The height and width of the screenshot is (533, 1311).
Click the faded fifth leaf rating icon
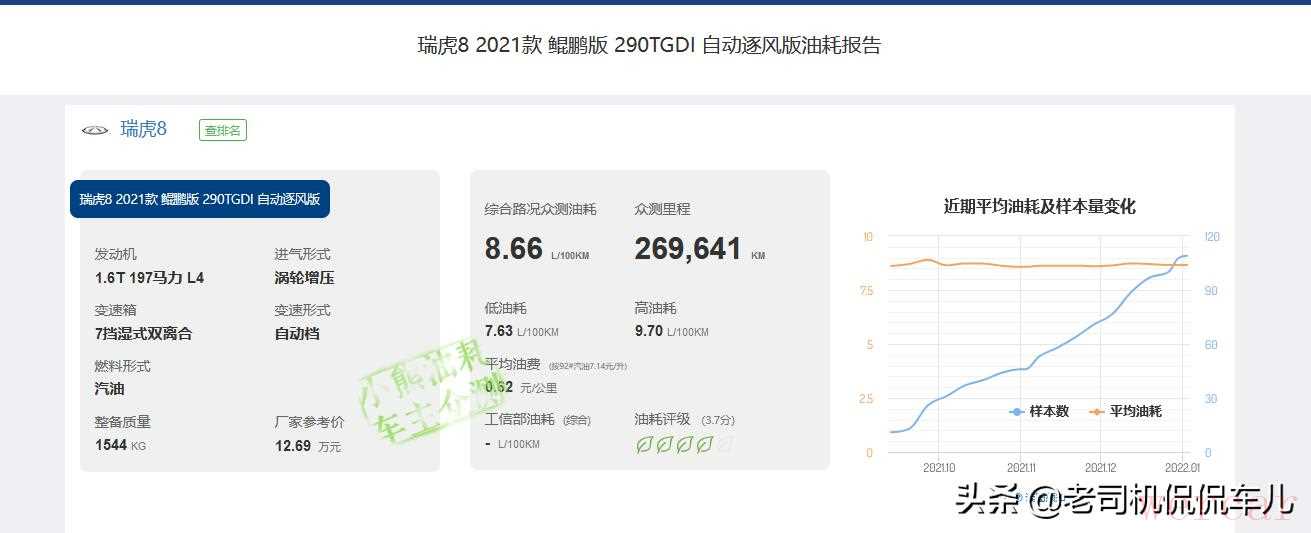pos(725,444)
